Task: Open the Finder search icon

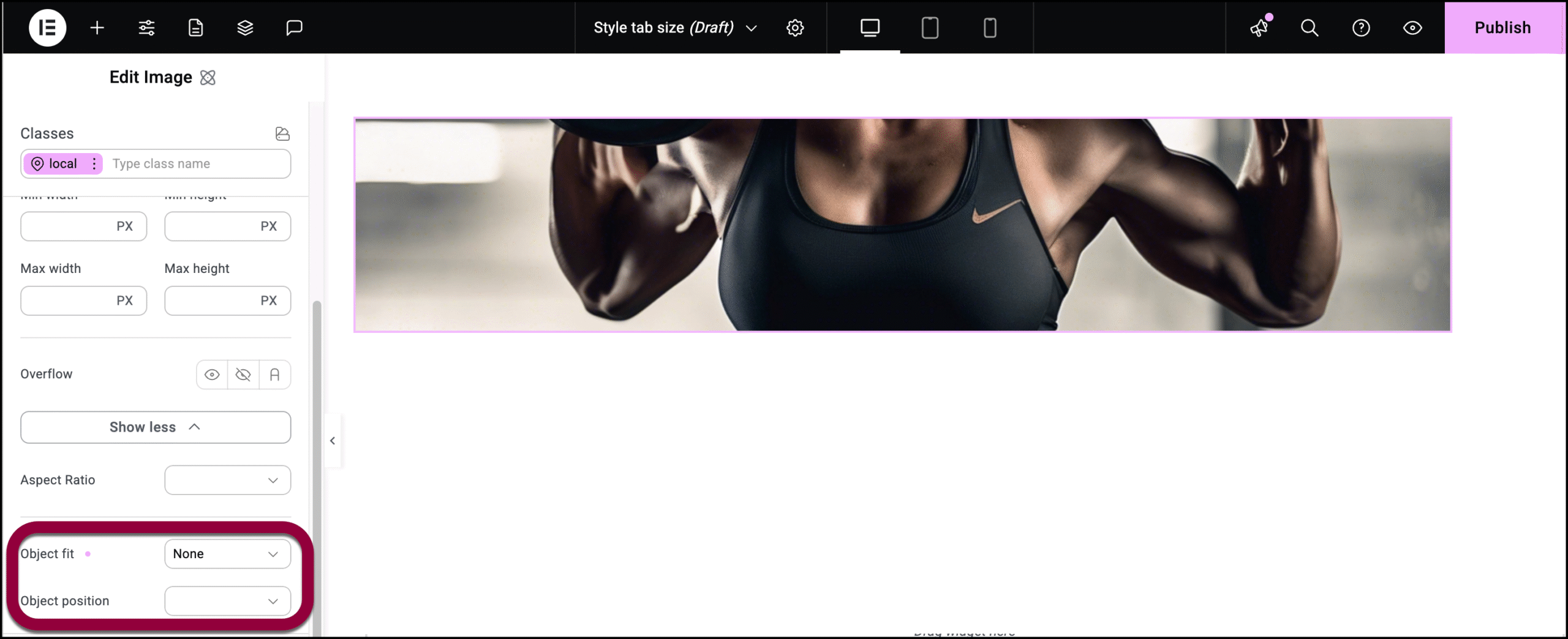Action: tap(1310, 28)
